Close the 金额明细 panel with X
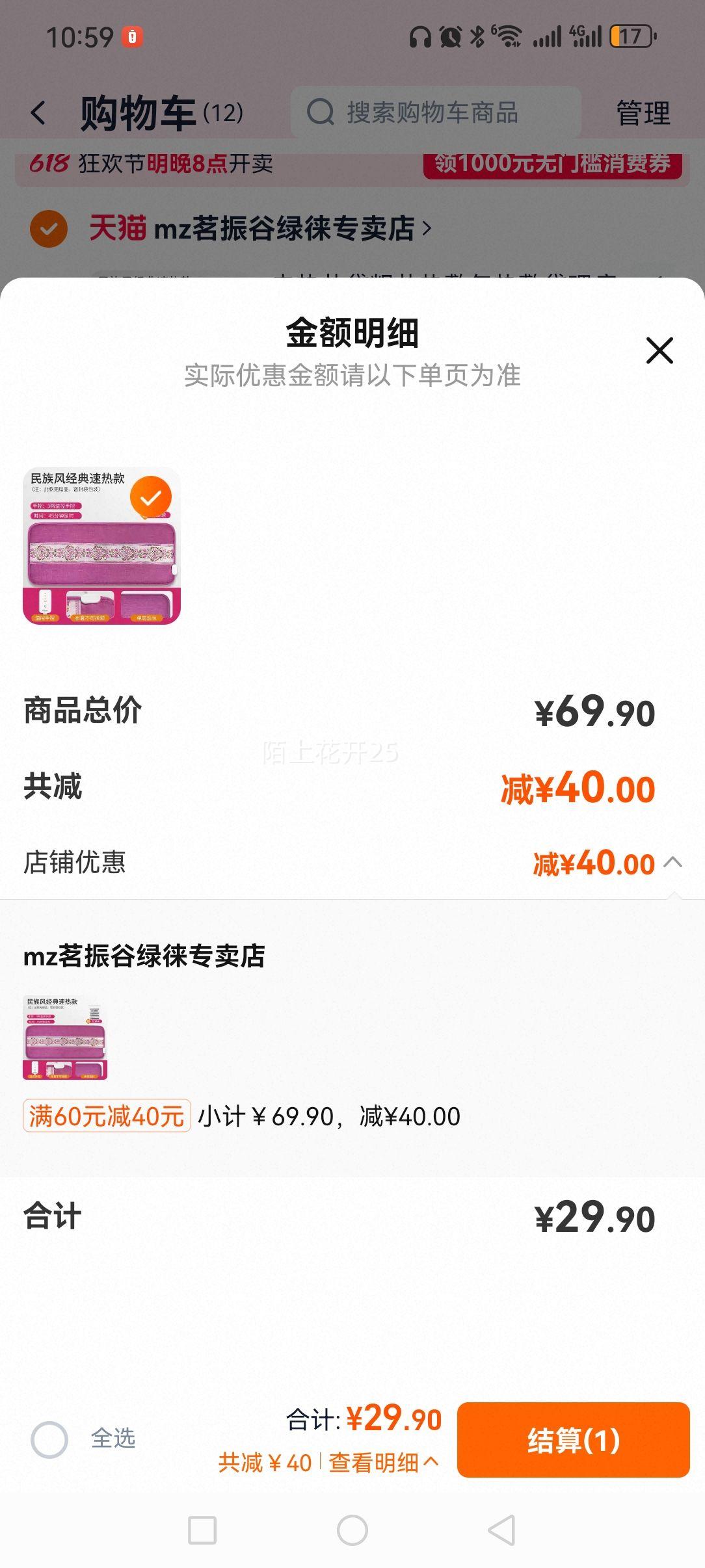Screen dimensions: 705x1568 pyautogui.click(x=659, y=350)
